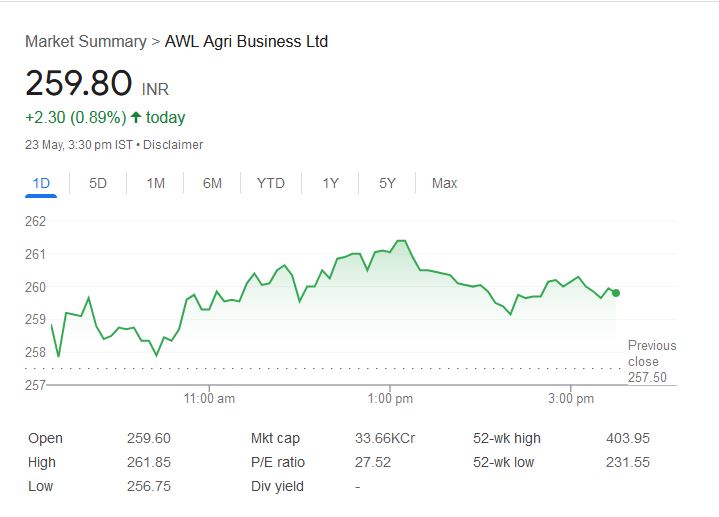
Task: Open the Max range tab
Action: coord(444,183)
